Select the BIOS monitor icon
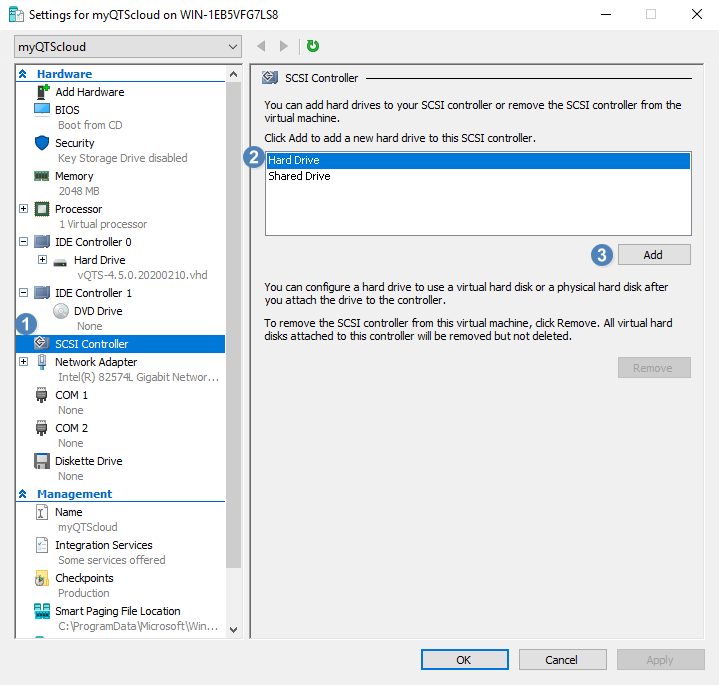 (42, 110)
